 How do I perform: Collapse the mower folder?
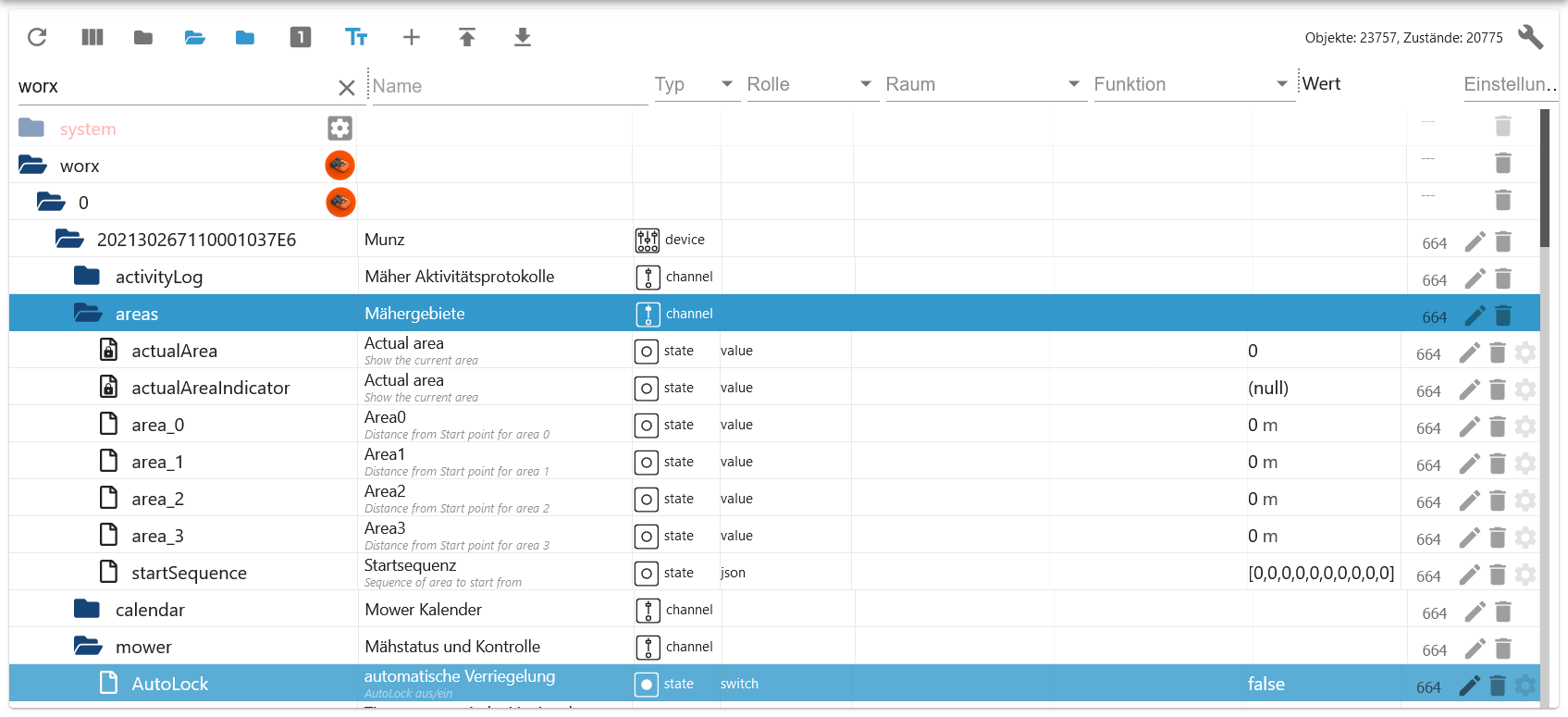[x=88, y=646]
